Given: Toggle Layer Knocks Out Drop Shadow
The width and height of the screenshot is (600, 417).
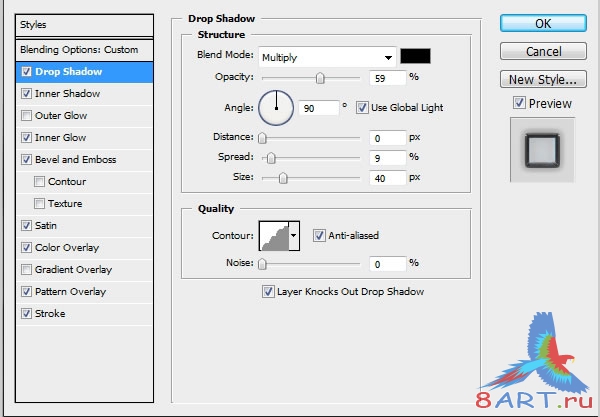Looking at the screenshot, I should click(x=268, y=292).
